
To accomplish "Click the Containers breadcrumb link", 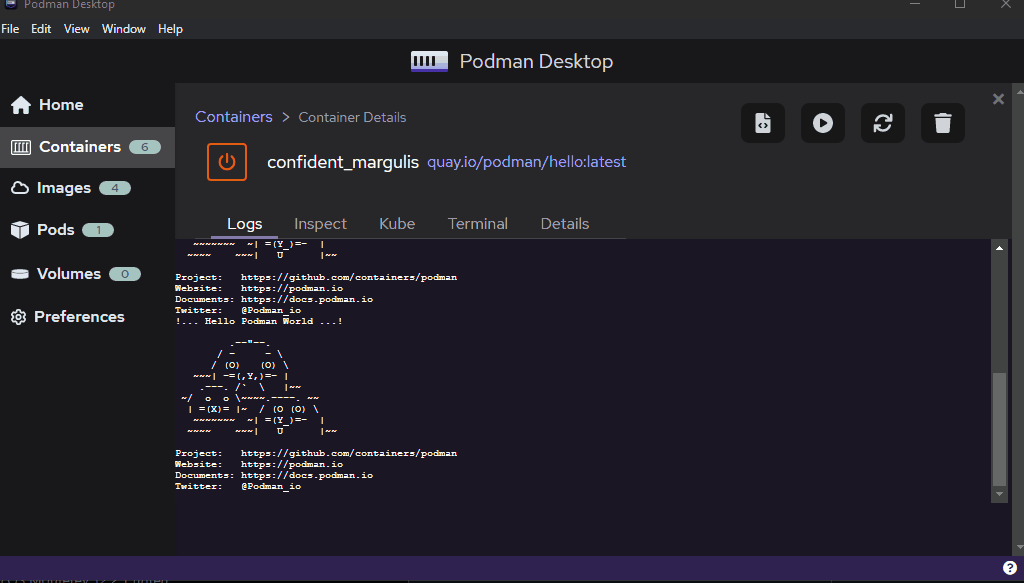I will [233, 116].
